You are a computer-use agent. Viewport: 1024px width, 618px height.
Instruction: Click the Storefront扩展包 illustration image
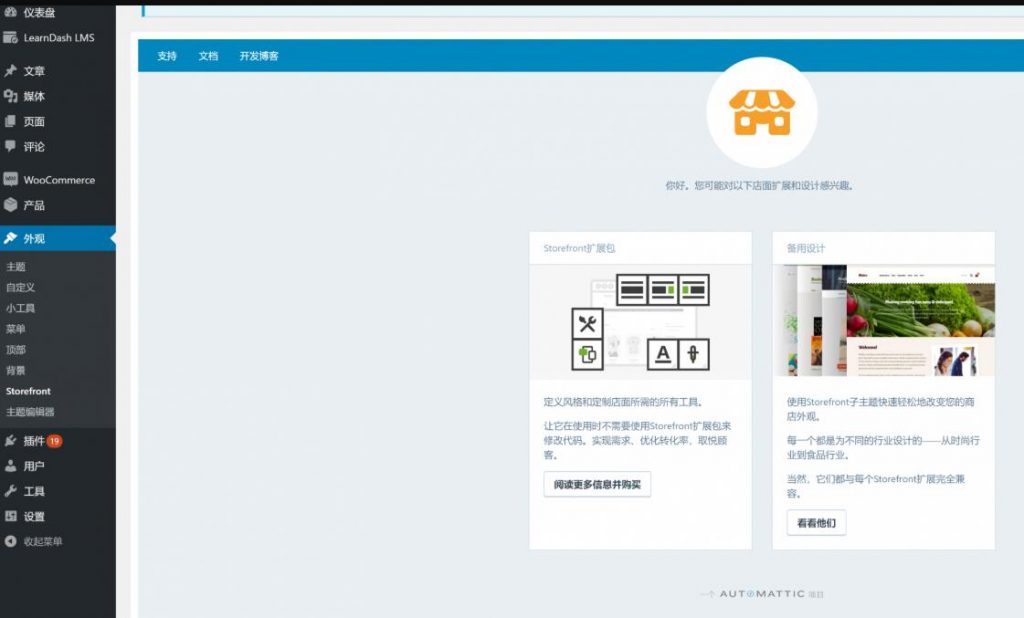pyautogui.click(x=641, y=322)
